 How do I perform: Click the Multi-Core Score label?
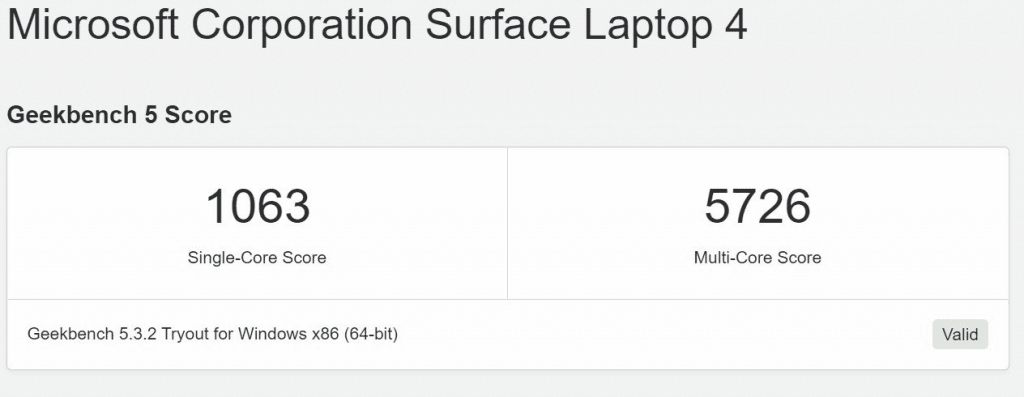click(758, 257)
